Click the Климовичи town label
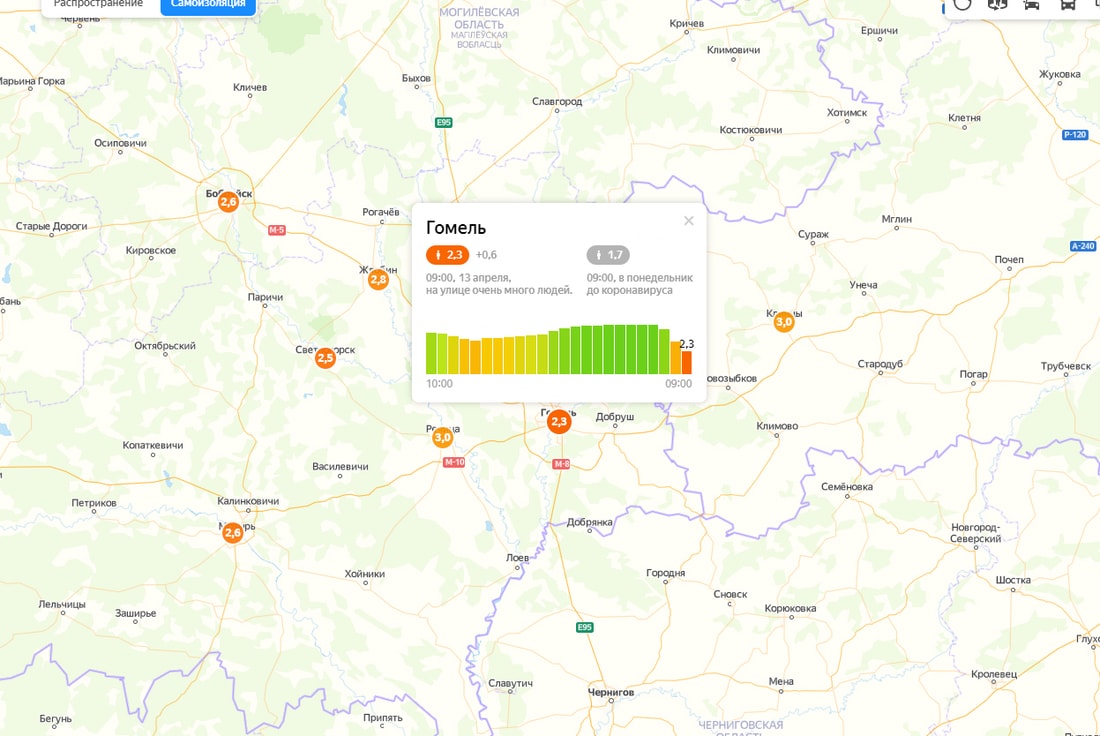Image resolution: width=1100 pixels, height=736 pixels. (734, 50)
